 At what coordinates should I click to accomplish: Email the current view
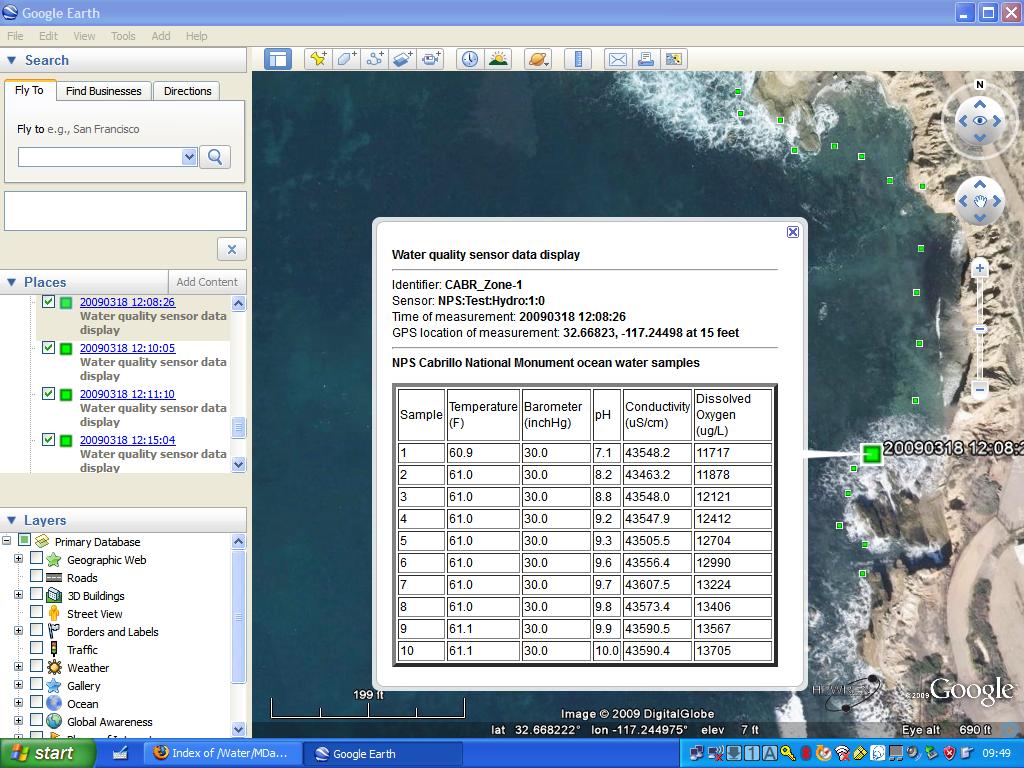click(x=618, y=59)
